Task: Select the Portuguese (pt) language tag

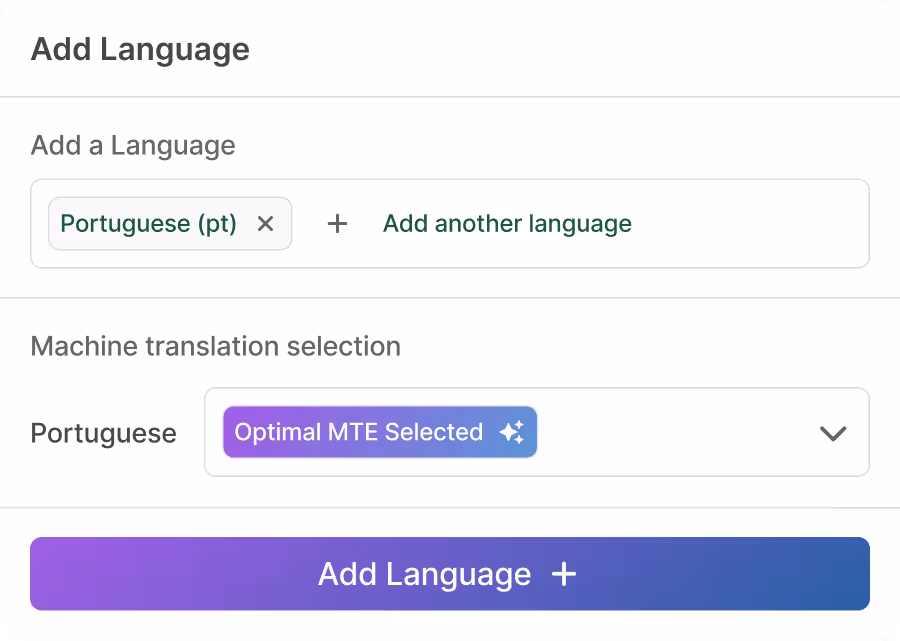Action: [170, 224]
